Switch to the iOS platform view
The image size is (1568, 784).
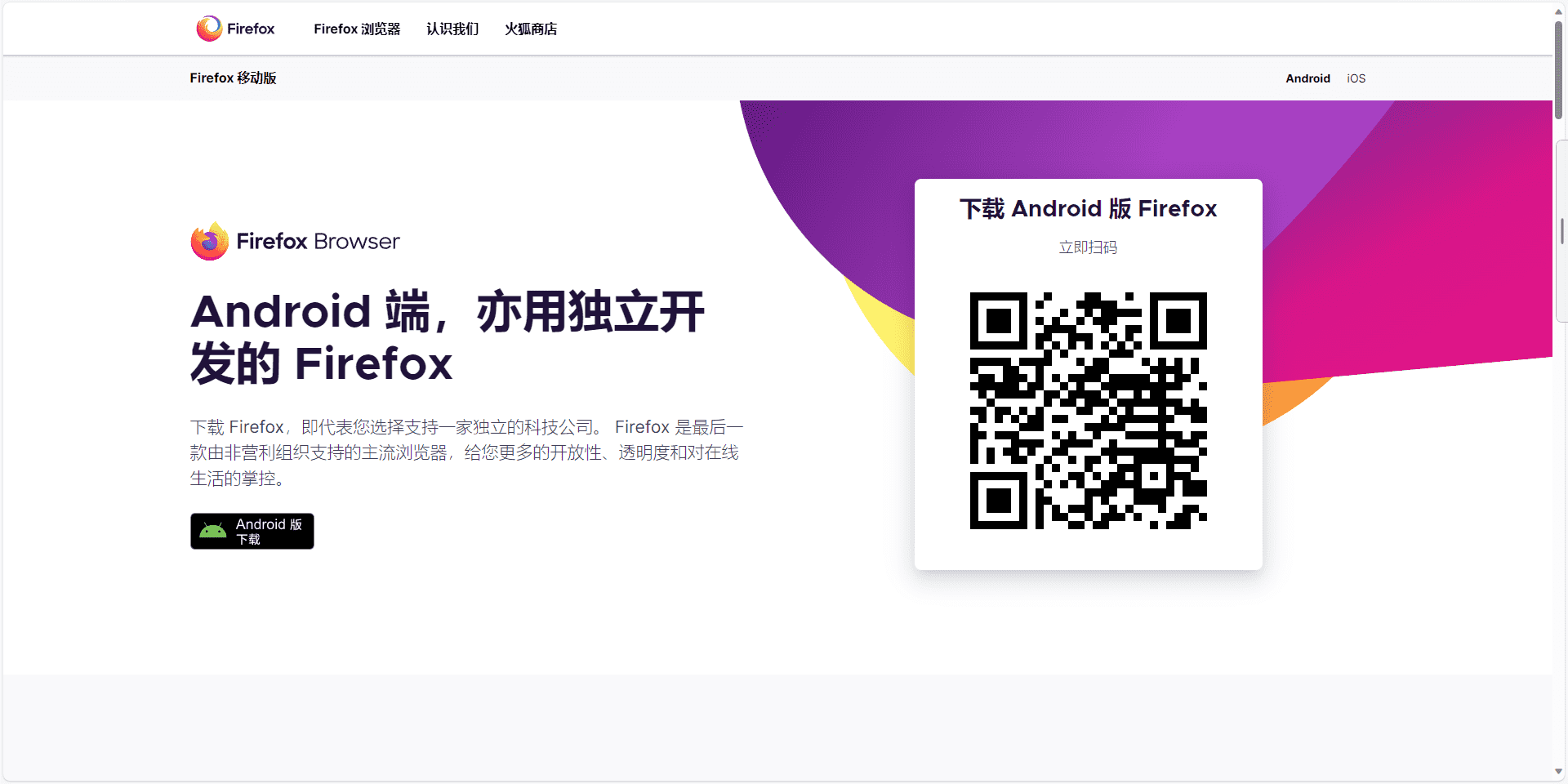tap(1356, 78)
